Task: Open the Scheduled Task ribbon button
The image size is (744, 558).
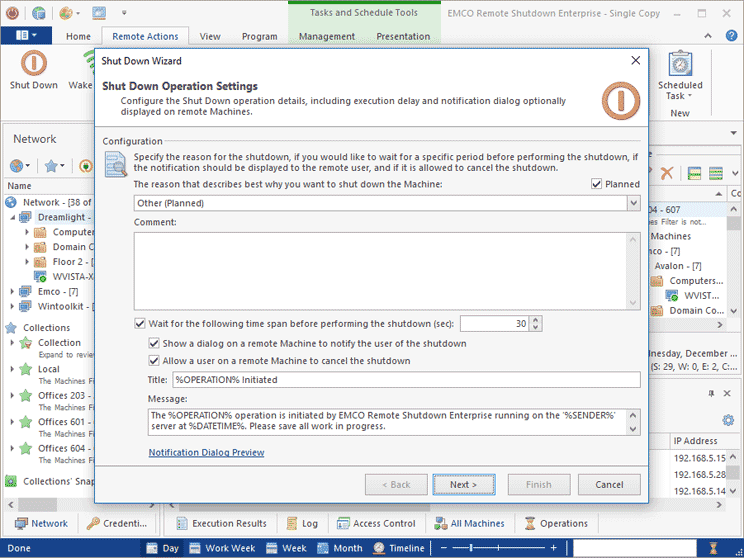Action: click(680, 75)
